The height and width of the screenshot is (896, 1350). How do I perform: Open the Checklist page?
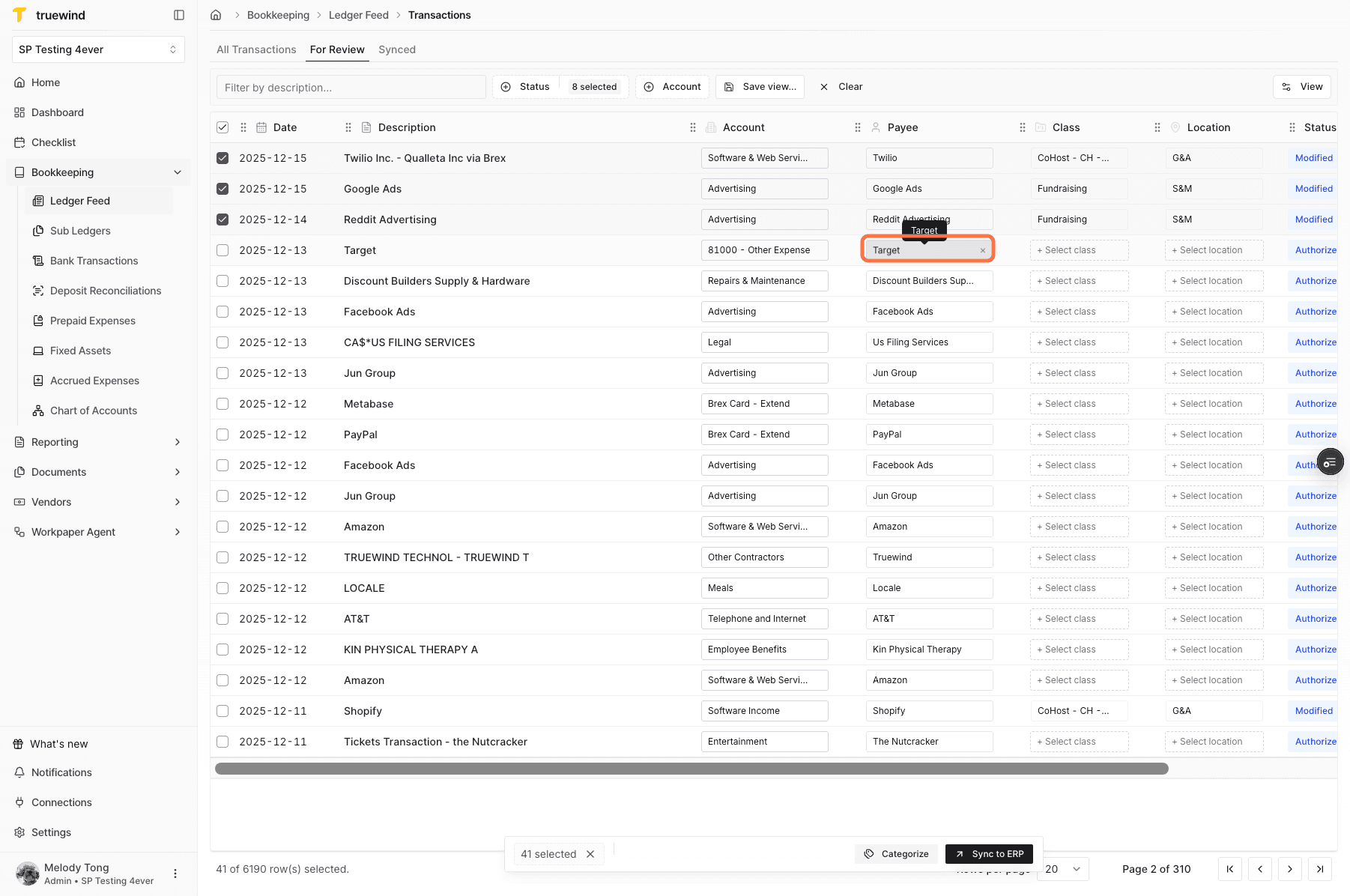click(53, 142)
